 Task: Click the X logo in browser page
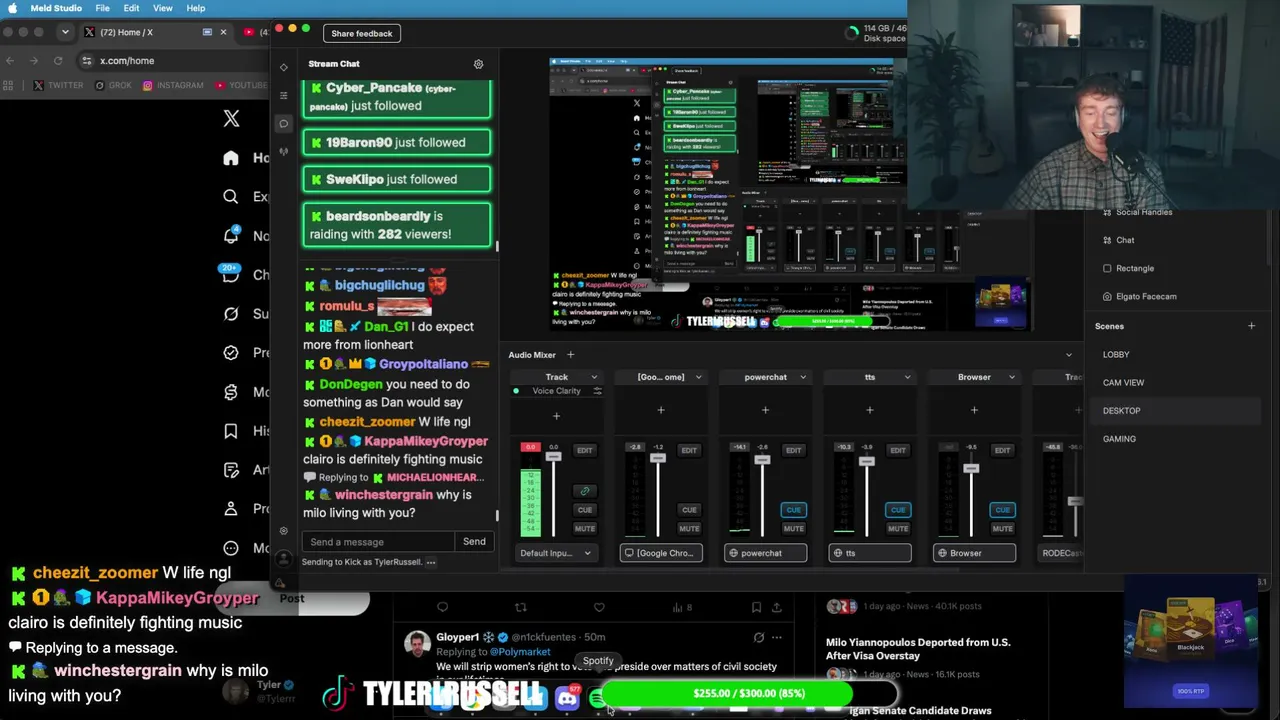(x=231, y=119)
